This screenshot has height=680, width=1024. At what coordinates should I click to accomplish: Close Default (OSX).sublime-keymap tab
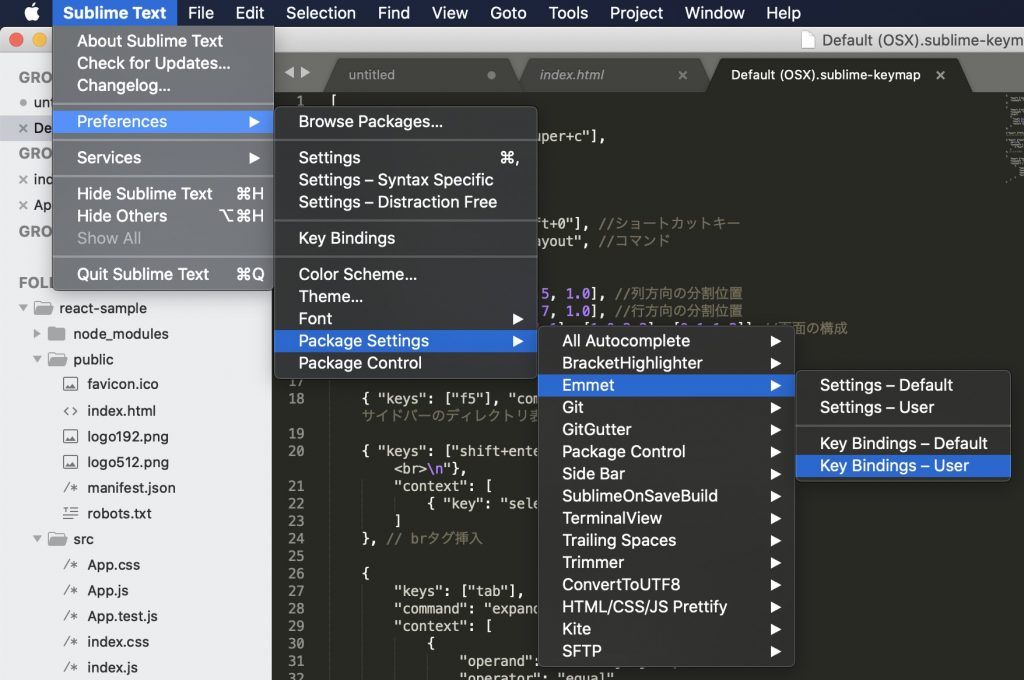point(940,75)
